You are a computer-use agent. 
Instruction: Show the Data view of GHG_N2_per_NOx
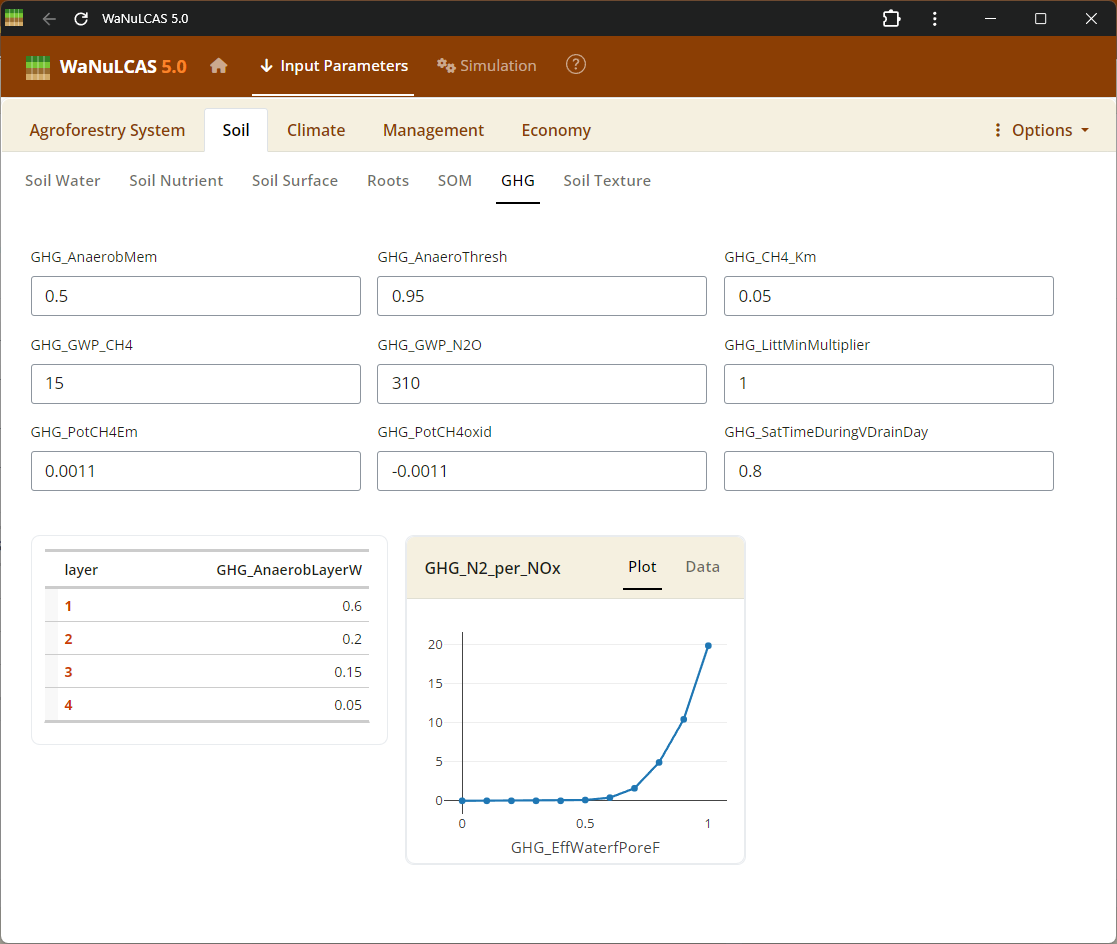(702, 567)
